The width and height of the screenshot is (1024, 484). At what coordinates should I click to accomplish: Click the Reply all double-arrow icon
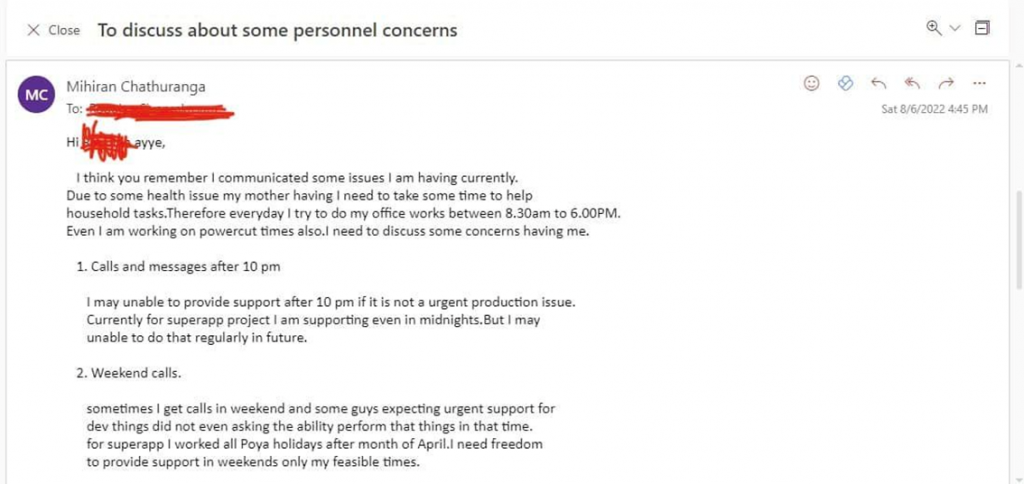[x=912, y=83]
